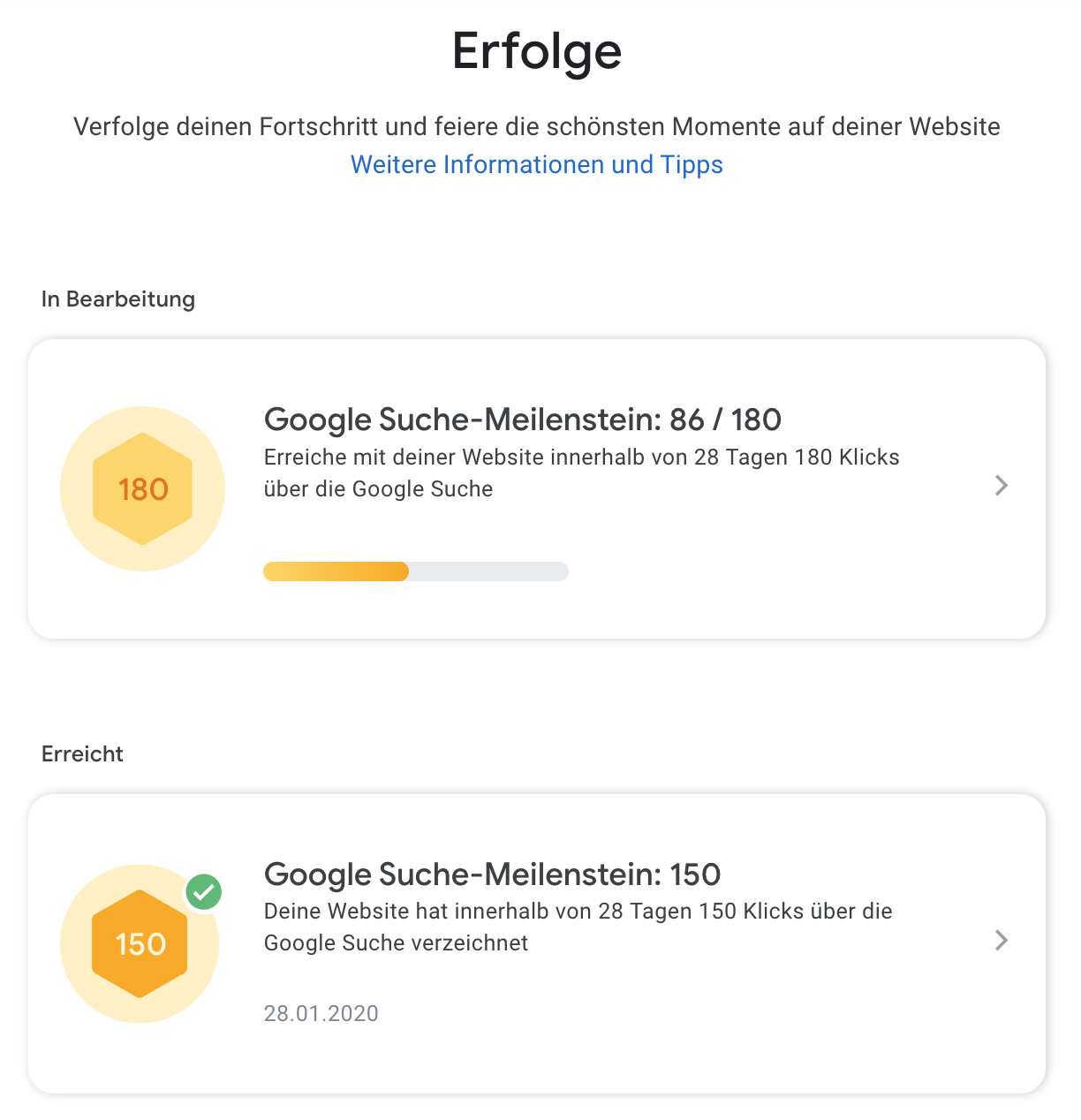1081x1120 pixels.
Task: Click the unfilled gray progress bar portion
Action: [488, 571]
